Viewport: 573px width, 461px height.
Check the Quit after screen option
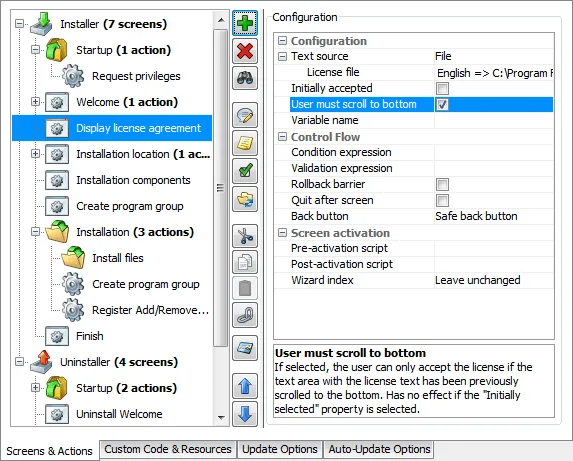pos(442,200)
